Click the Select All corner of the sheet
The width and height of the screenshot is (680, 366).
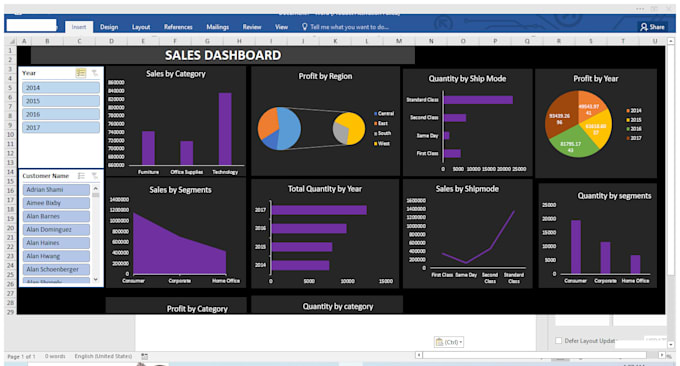[x=11, y=41]
